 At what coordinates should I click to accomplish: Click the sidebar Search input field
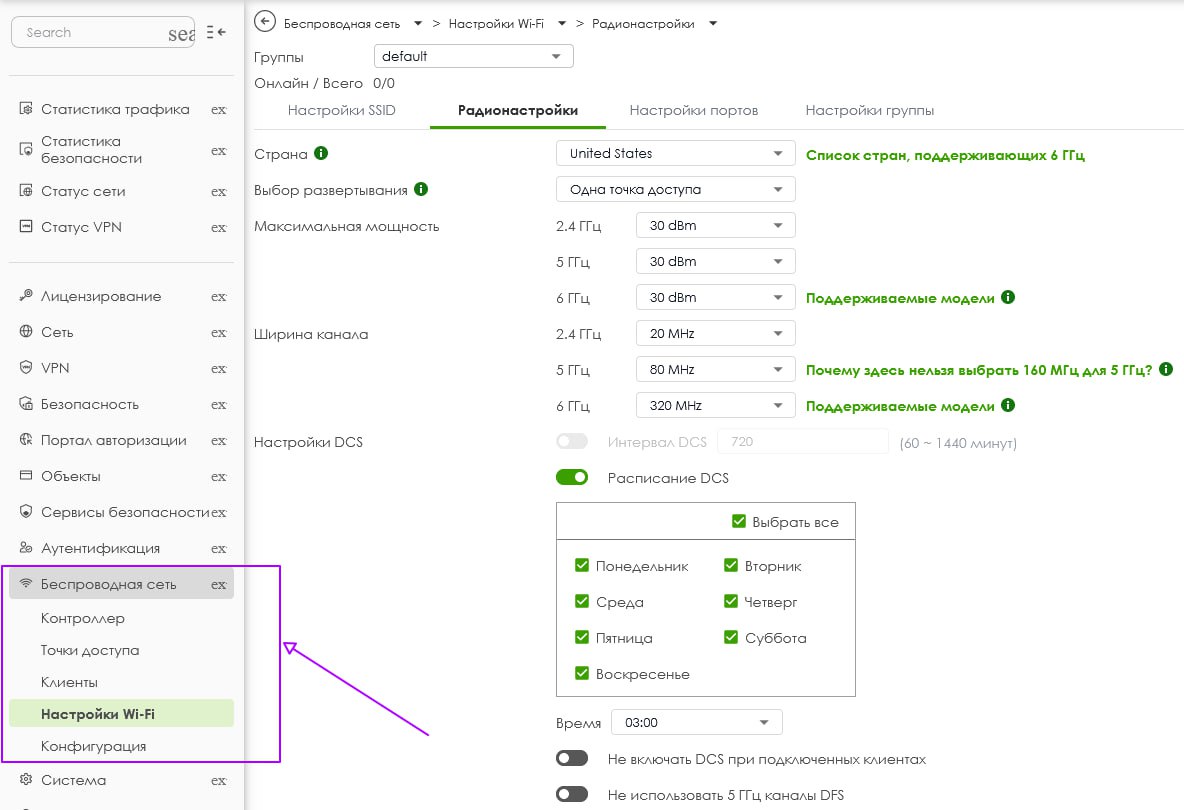pyautogui.click(x=103, y=32)
